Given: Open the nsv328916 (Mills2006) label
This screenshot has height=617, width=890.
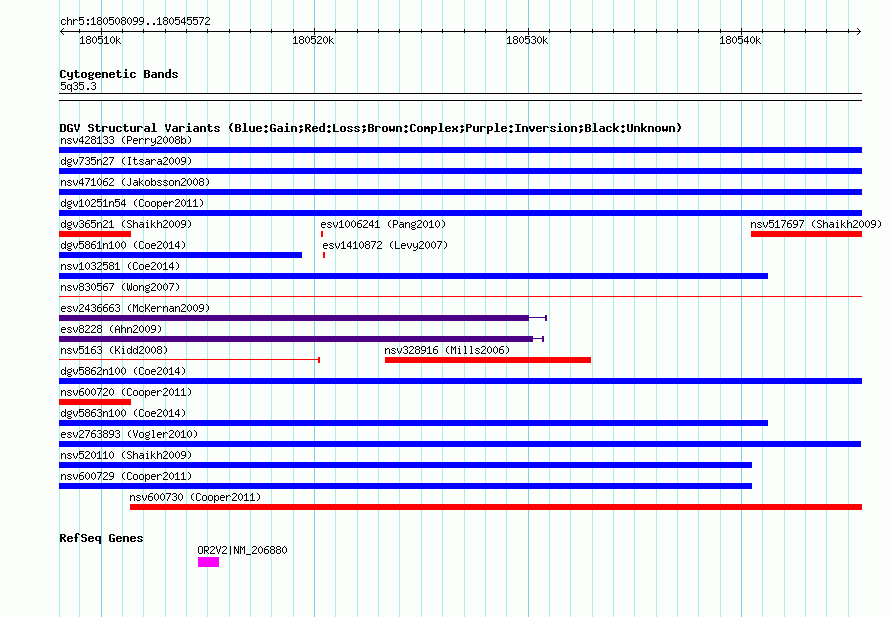Looking at the screenshot, I should pos(447,350).
